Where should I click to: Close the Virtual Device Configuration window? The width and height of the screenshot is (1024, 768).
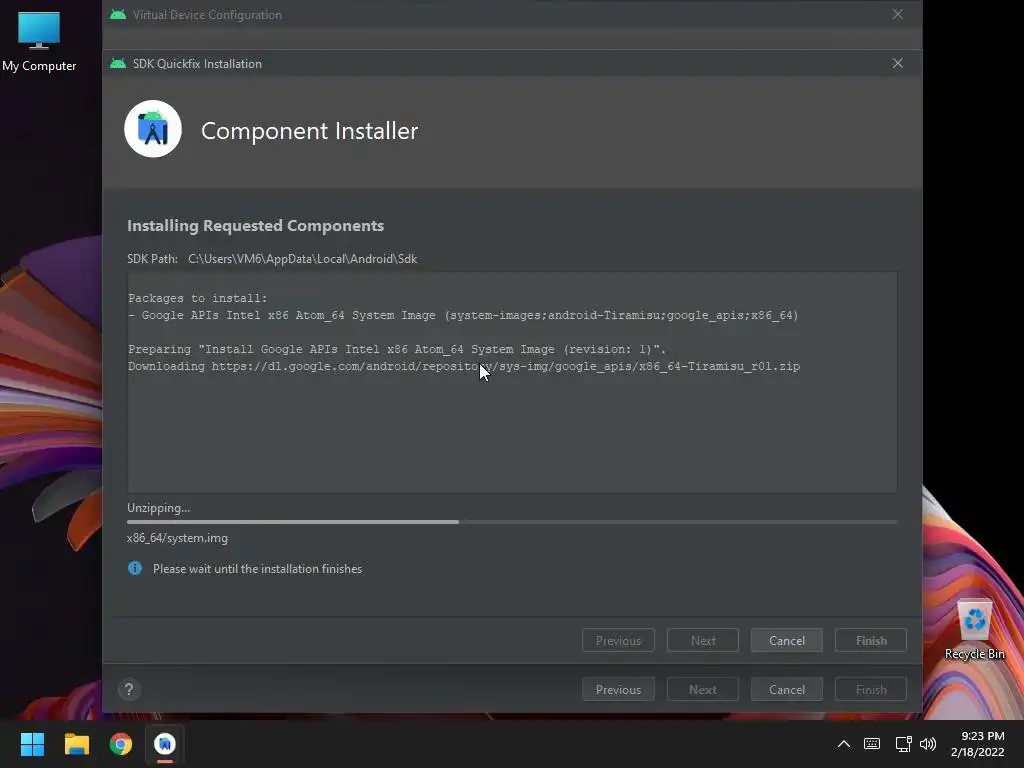pos(898,14)
